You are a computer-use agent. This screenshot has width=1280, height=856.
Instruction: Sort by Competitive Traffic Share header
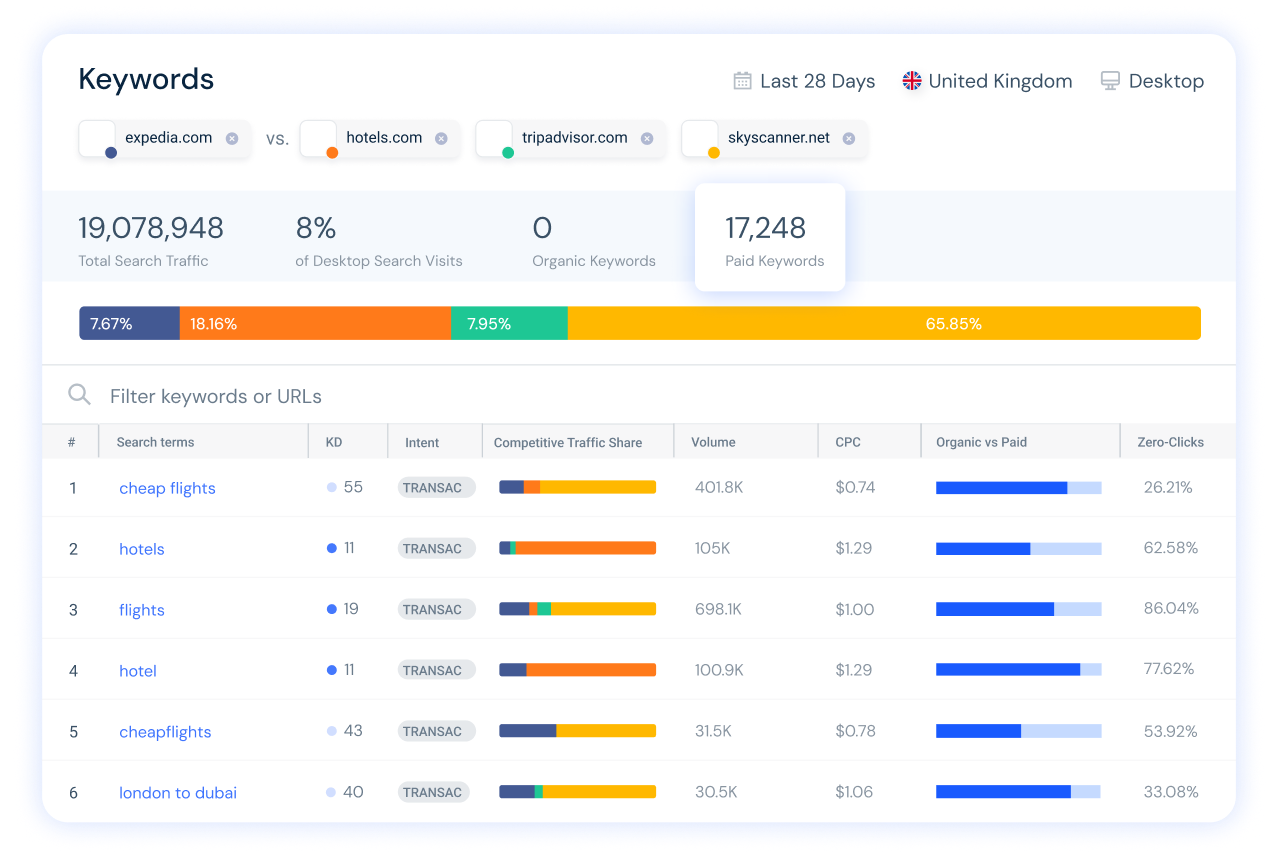(x=568, y=442)
